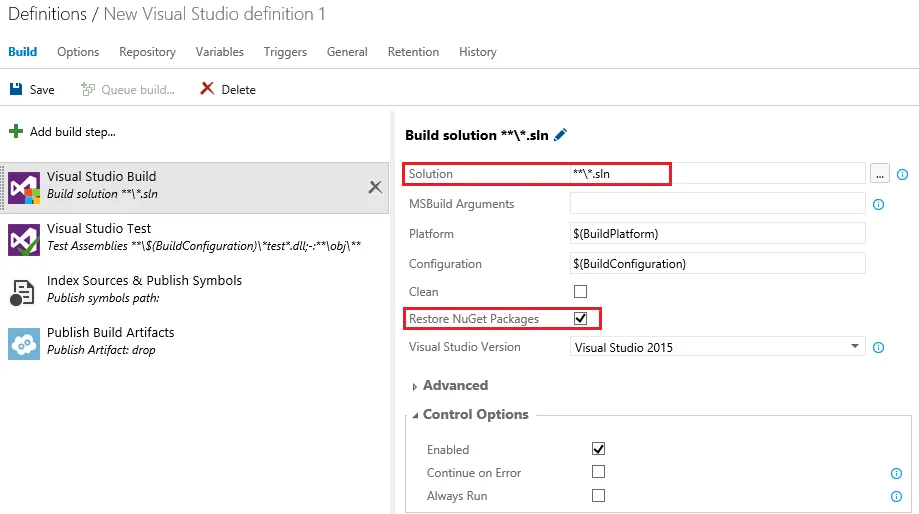Select the Visual Studio Test step icon
Image resolution: width=919 pixels, height=514 pixels.
coord(24,238)
